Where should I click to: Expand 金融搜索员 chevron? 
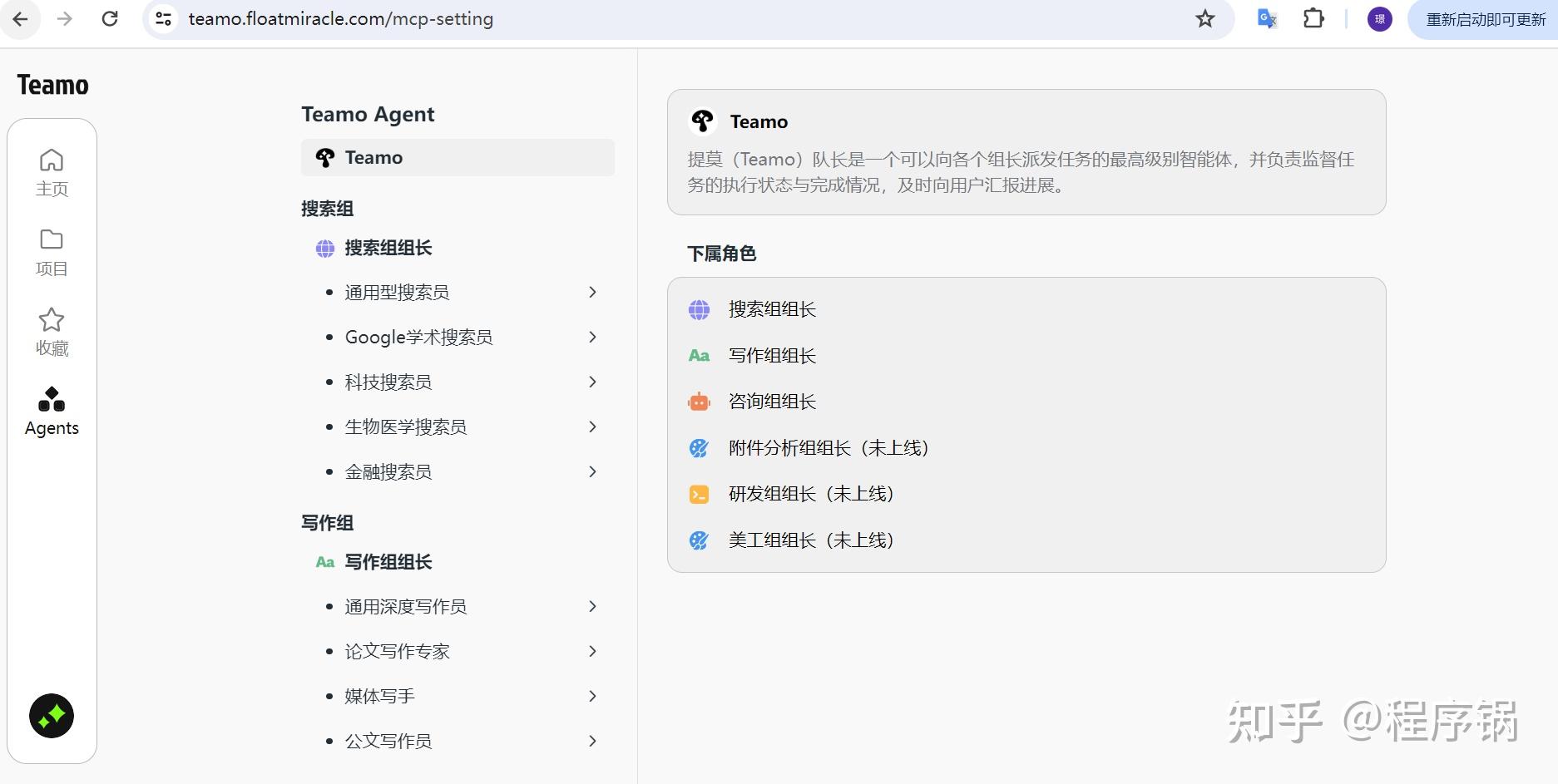592,471
